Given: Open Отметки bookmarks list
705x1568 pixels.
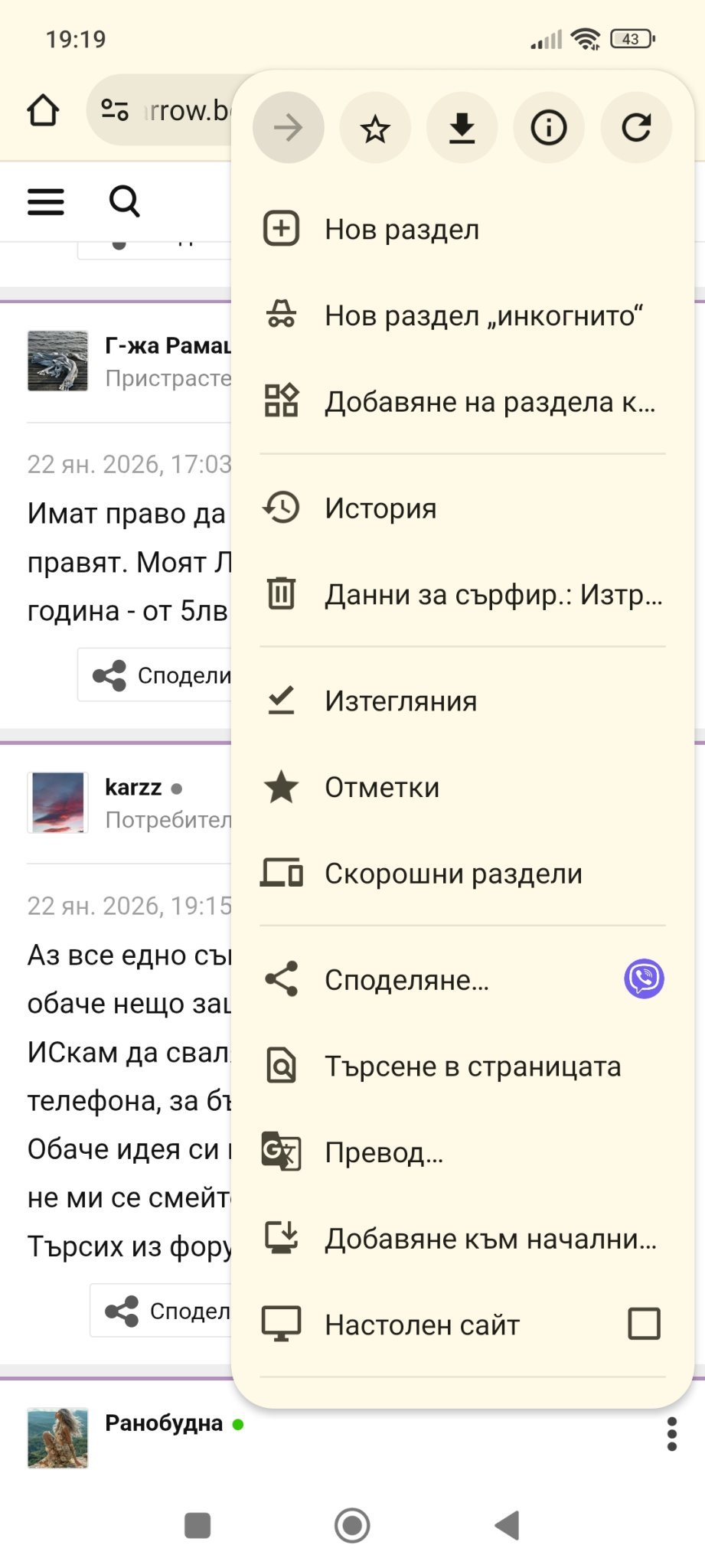Looking at the screenshot, I should coord(382,788).
